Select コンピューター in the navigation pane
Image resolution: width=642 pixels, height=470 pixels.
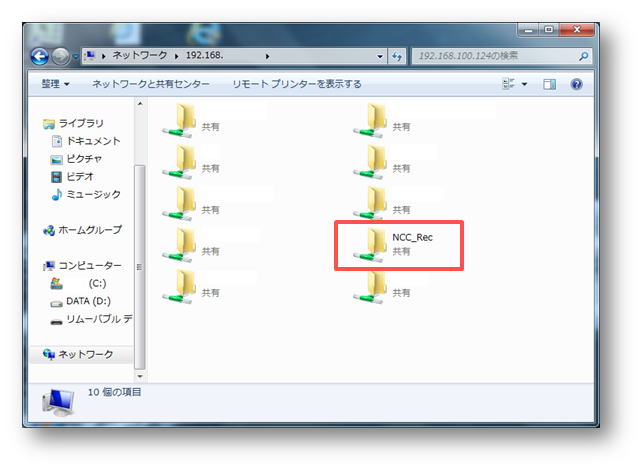coord(90,265)
